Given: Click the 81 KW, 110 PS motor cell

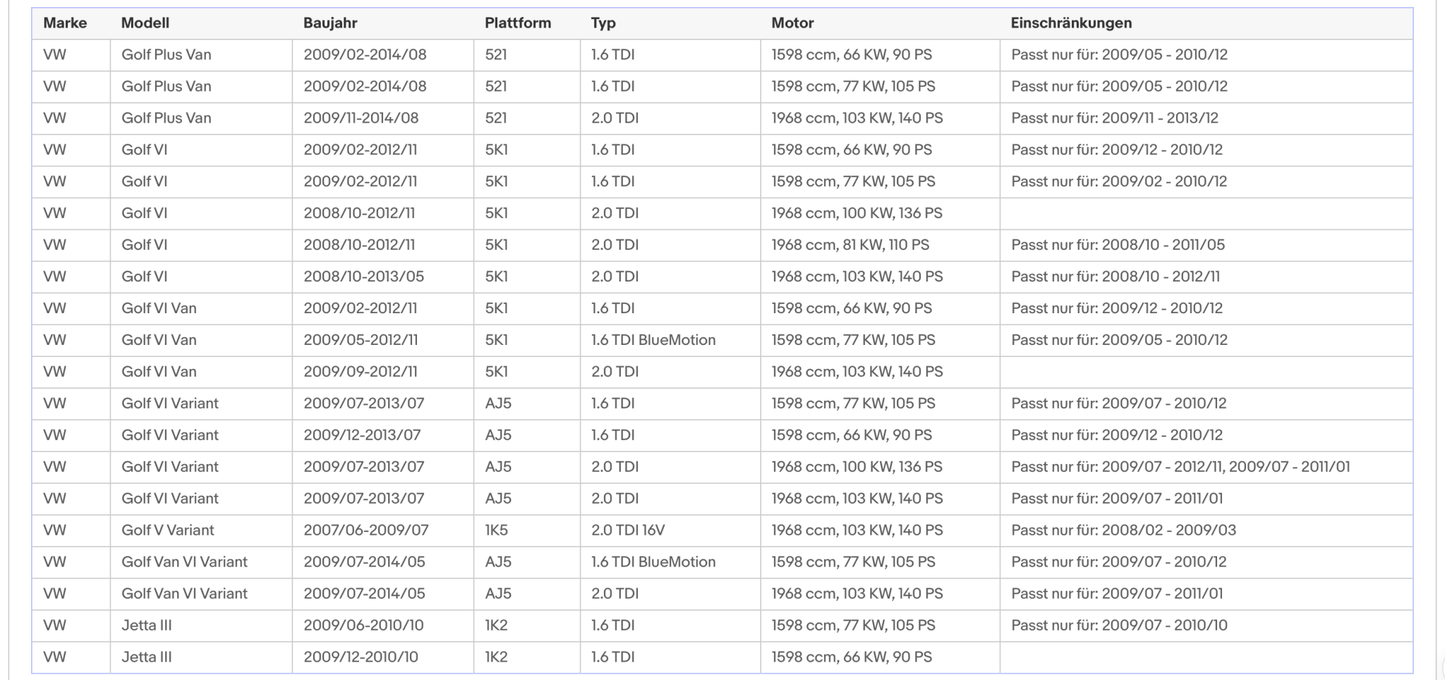Looking at the screenshot, I should tap(850, 245).
